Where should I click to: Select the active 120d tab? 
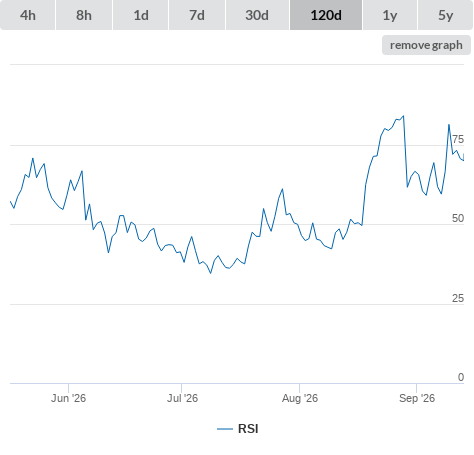[x=326, y=15]
